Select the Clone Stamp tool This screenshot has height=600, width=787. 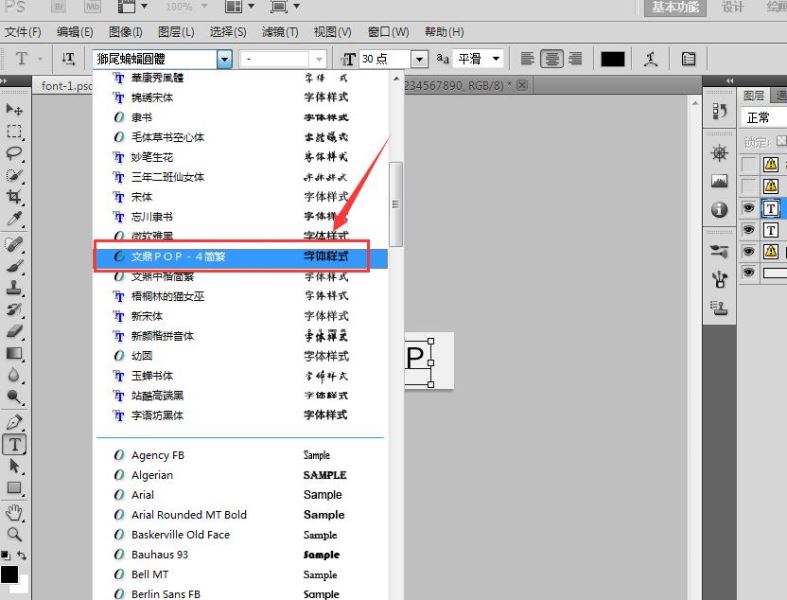click(14, 287)
